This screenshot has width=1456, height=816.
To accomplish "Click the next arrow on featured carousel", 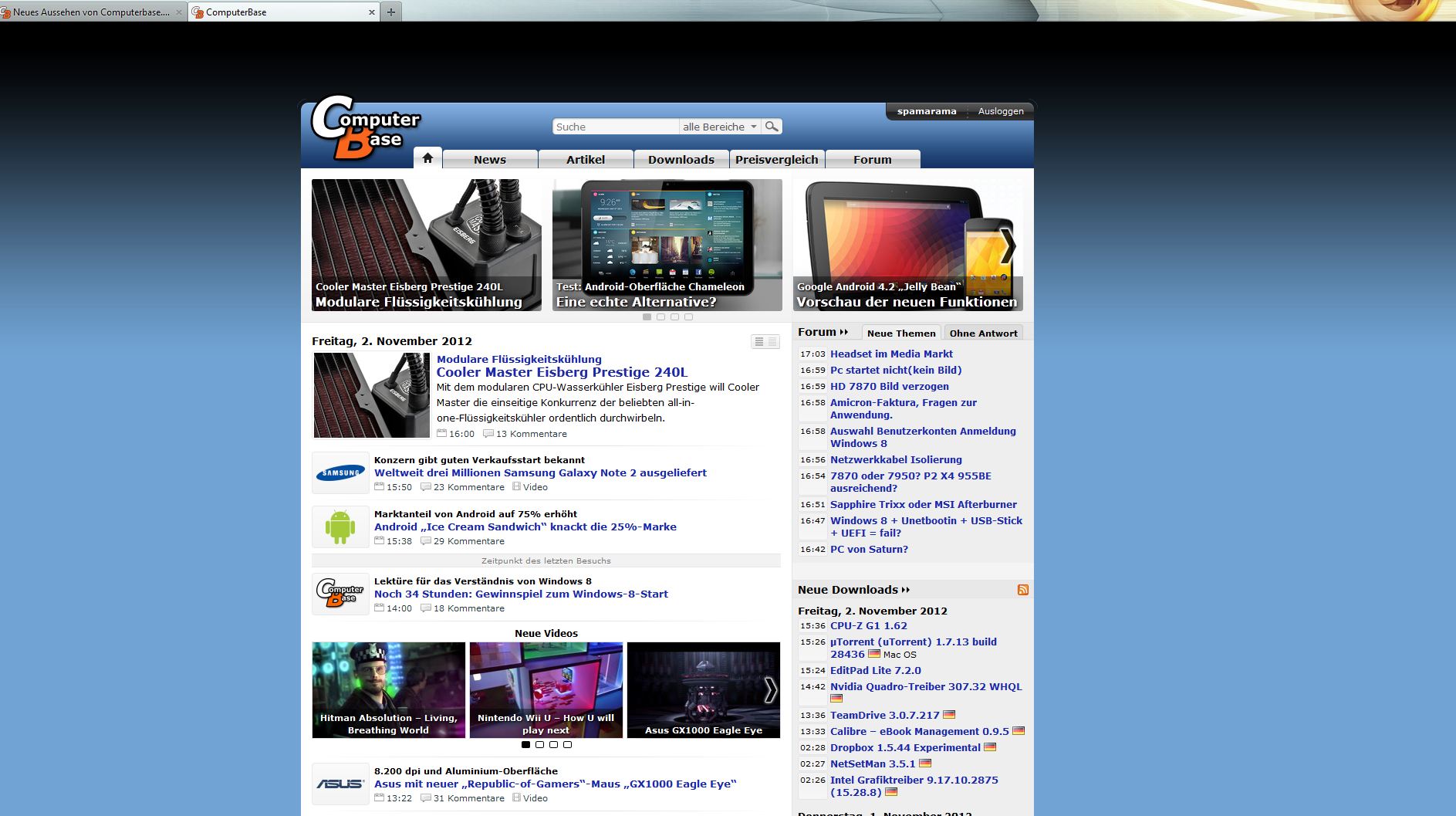I will click(x=1008, y=246).
